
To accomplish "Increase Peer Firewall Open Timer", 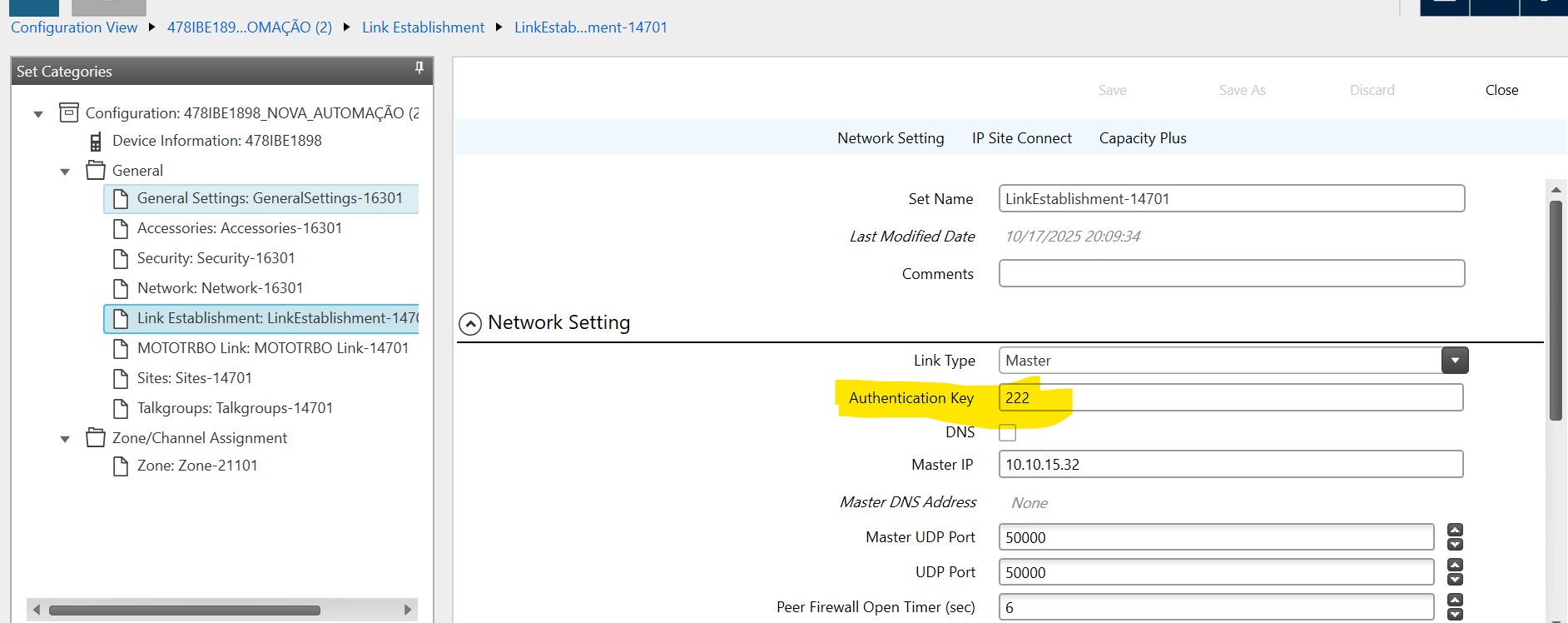I will coord(1455,600).
